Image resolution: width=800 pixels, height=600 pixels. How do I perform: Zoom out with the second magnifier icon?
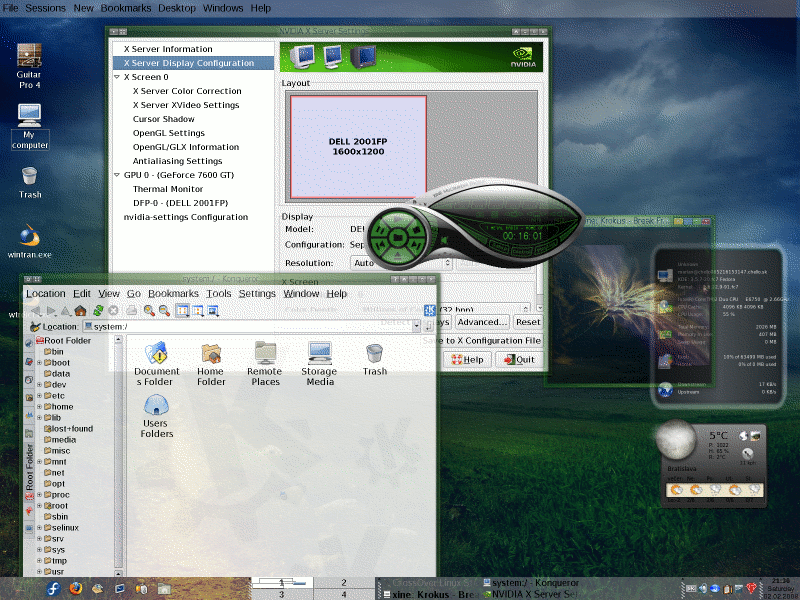[x=164, y=310]
